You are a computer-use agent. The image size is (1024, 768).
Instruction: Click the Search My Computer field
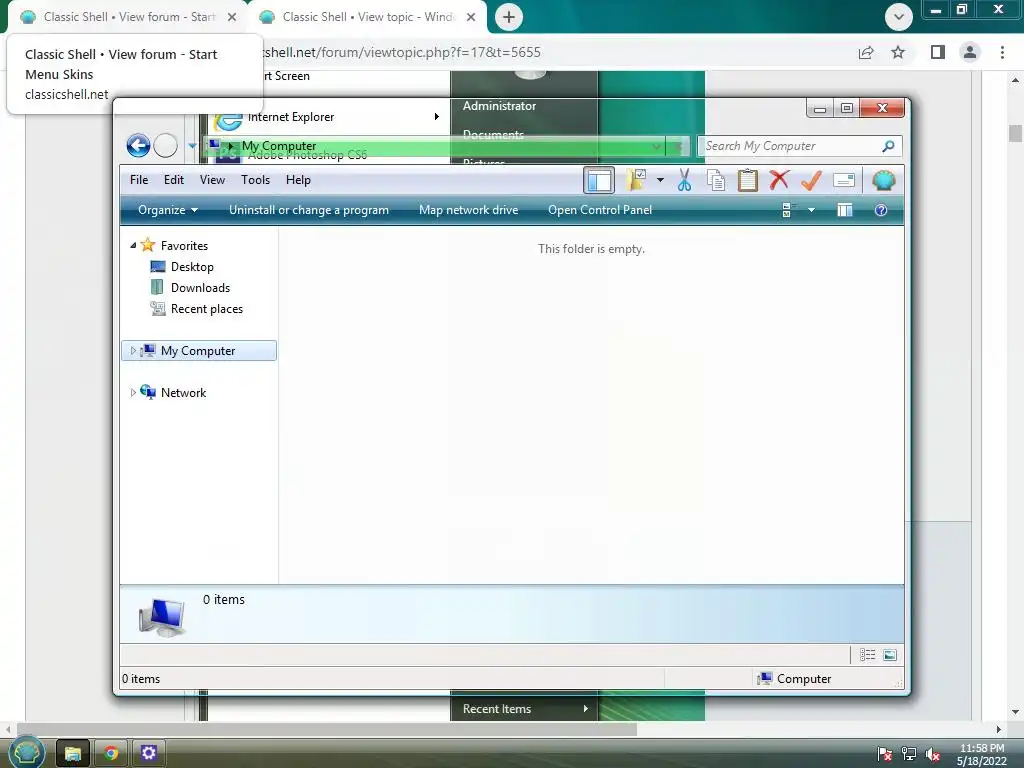(799, 146)
